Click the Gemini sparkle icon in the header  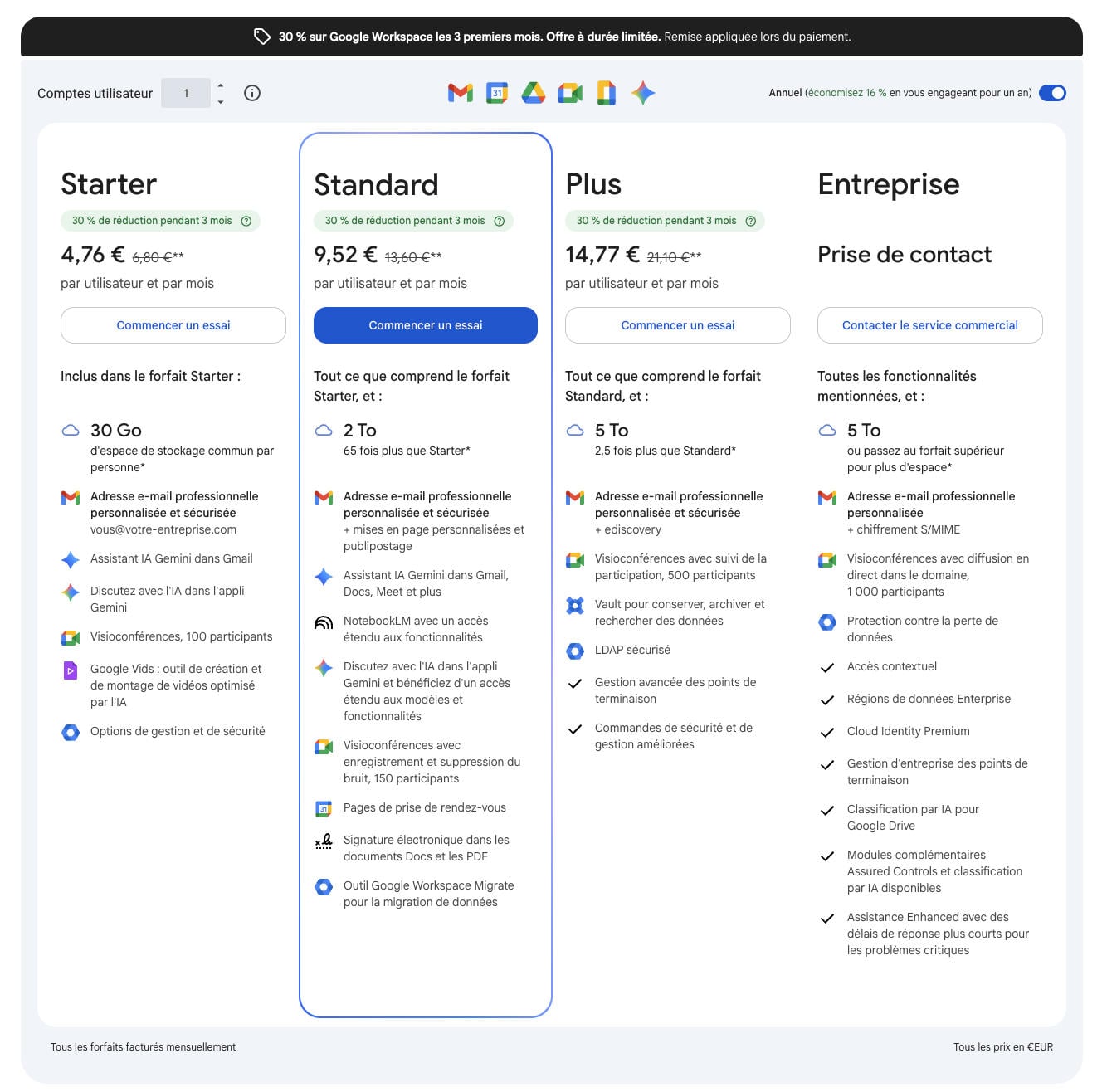[641, 93]
